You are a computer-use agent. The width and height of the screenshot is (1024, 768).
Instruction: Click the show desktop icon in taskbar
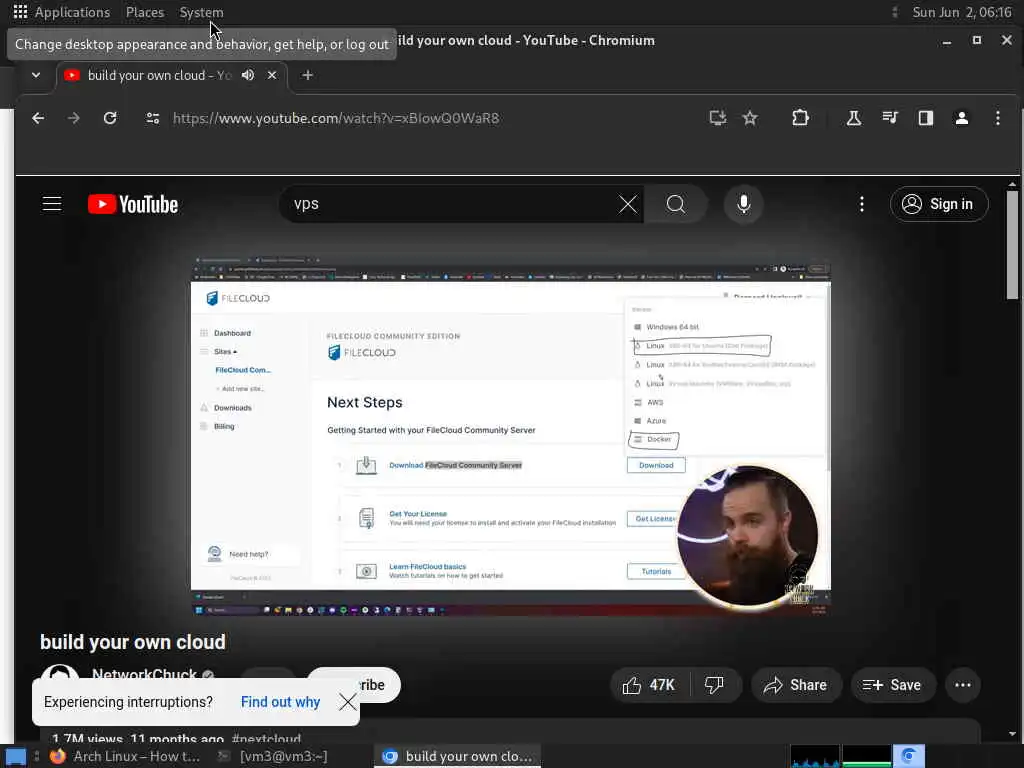tap(16, 756)
